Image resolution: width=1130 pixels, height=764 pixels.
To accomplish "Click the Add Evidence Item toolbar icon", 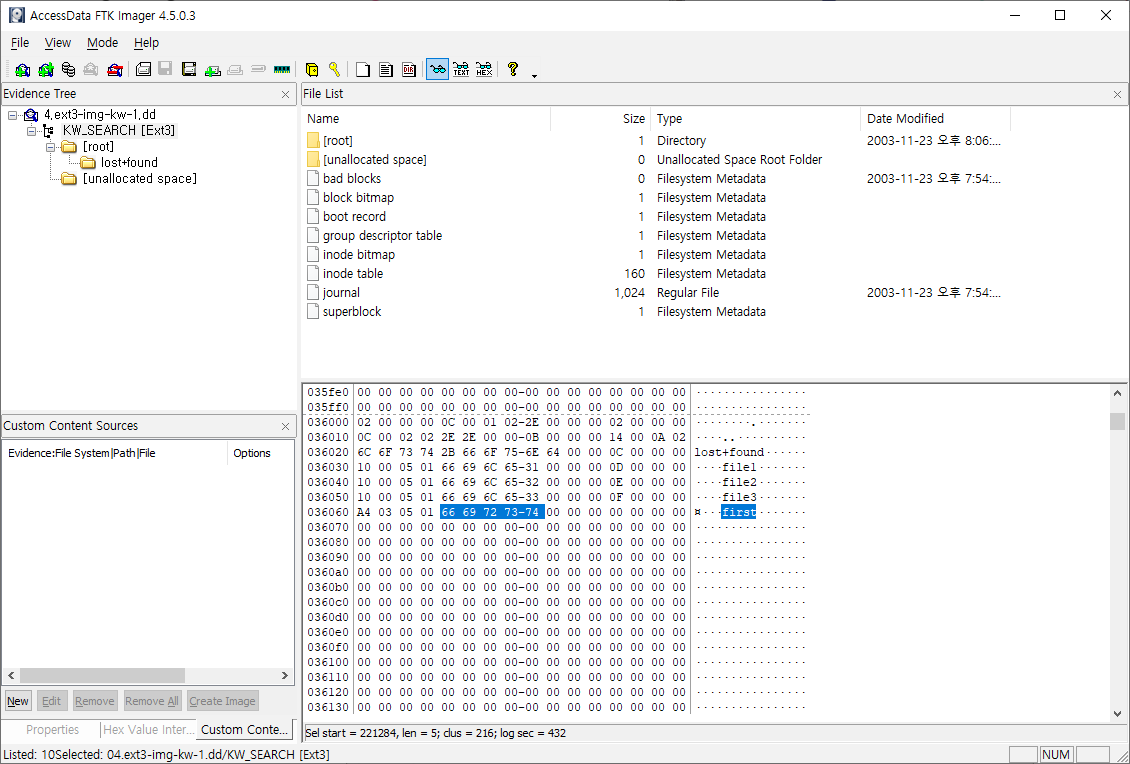I will 22,69.
